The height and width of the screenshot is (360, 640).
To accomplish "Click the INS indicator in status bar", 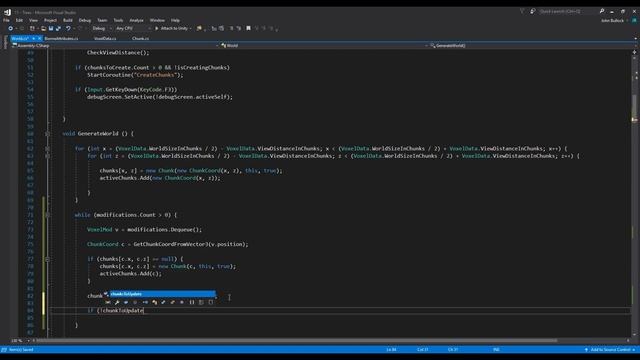I will (x=496, y=350).
